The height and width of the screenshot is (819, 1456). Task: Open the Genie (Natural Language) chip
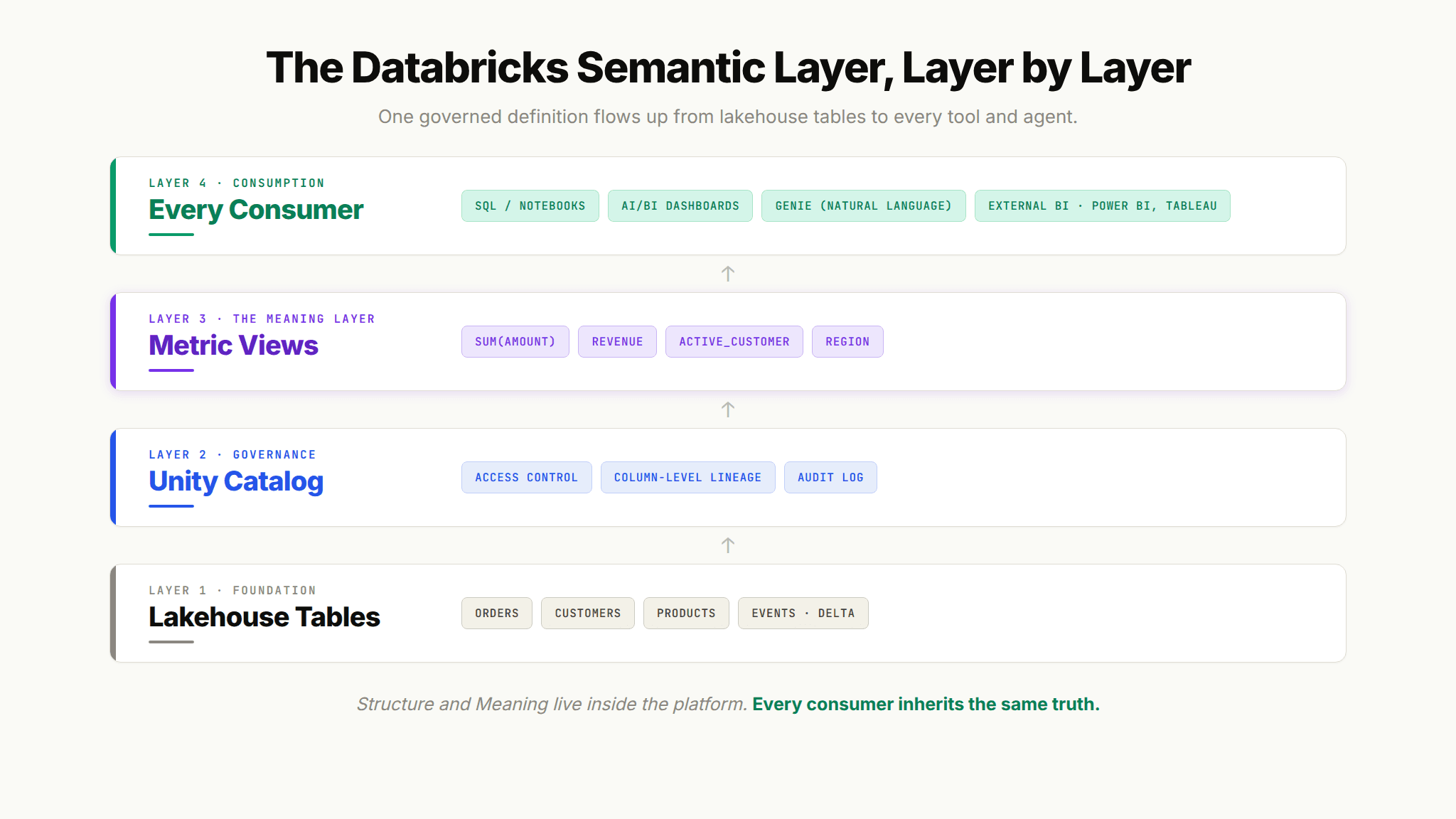pos(863,205)
